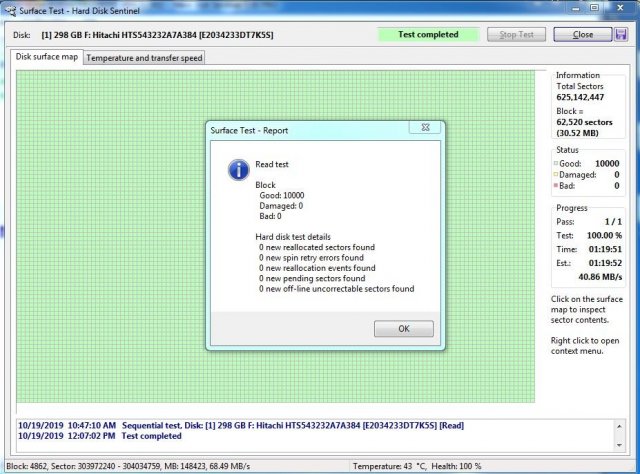The width and height of the screenshot is (640, 474).
Task: Click the Good status green swatch
Action: pyautogui.click(x=556, y=163)
